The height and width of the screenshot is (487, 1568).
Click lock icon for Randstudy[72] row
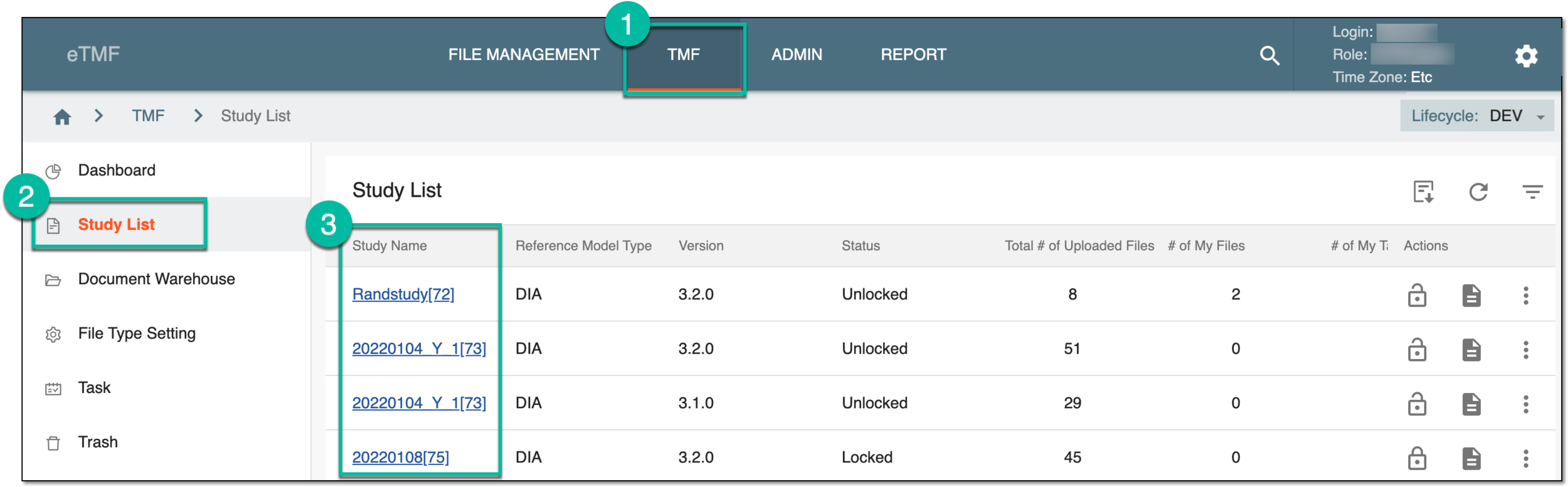coord(1417,295)
